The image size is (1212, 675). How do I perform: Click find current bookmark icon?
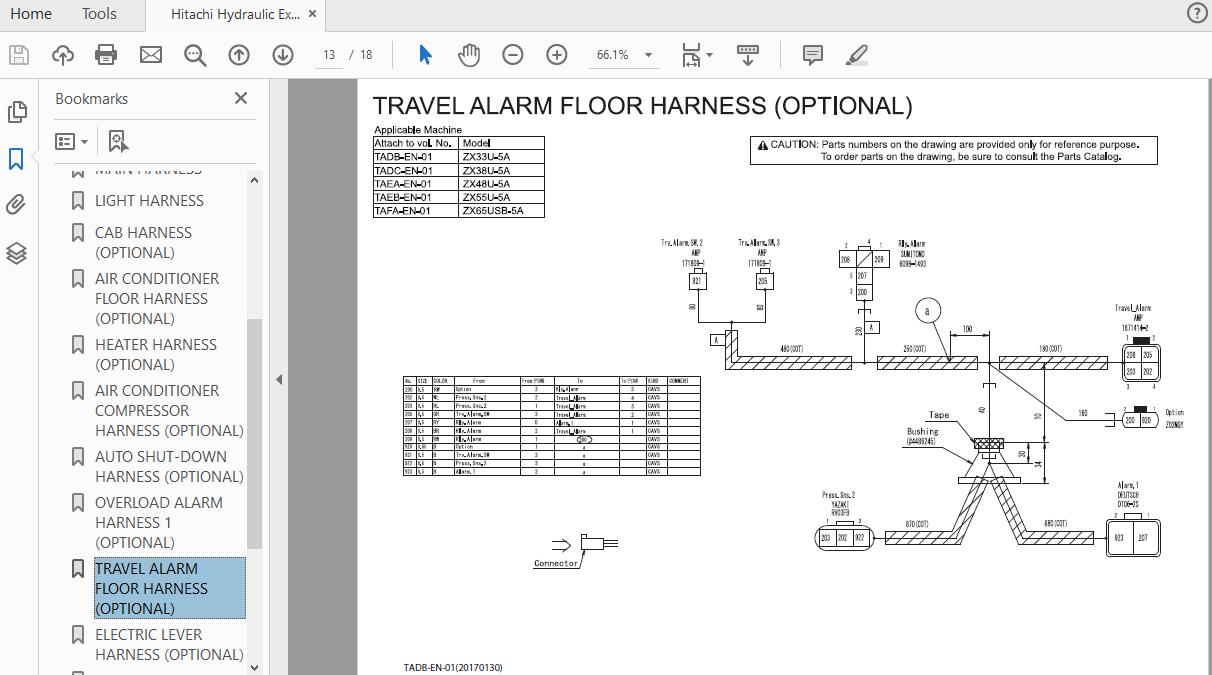(118, 142)
